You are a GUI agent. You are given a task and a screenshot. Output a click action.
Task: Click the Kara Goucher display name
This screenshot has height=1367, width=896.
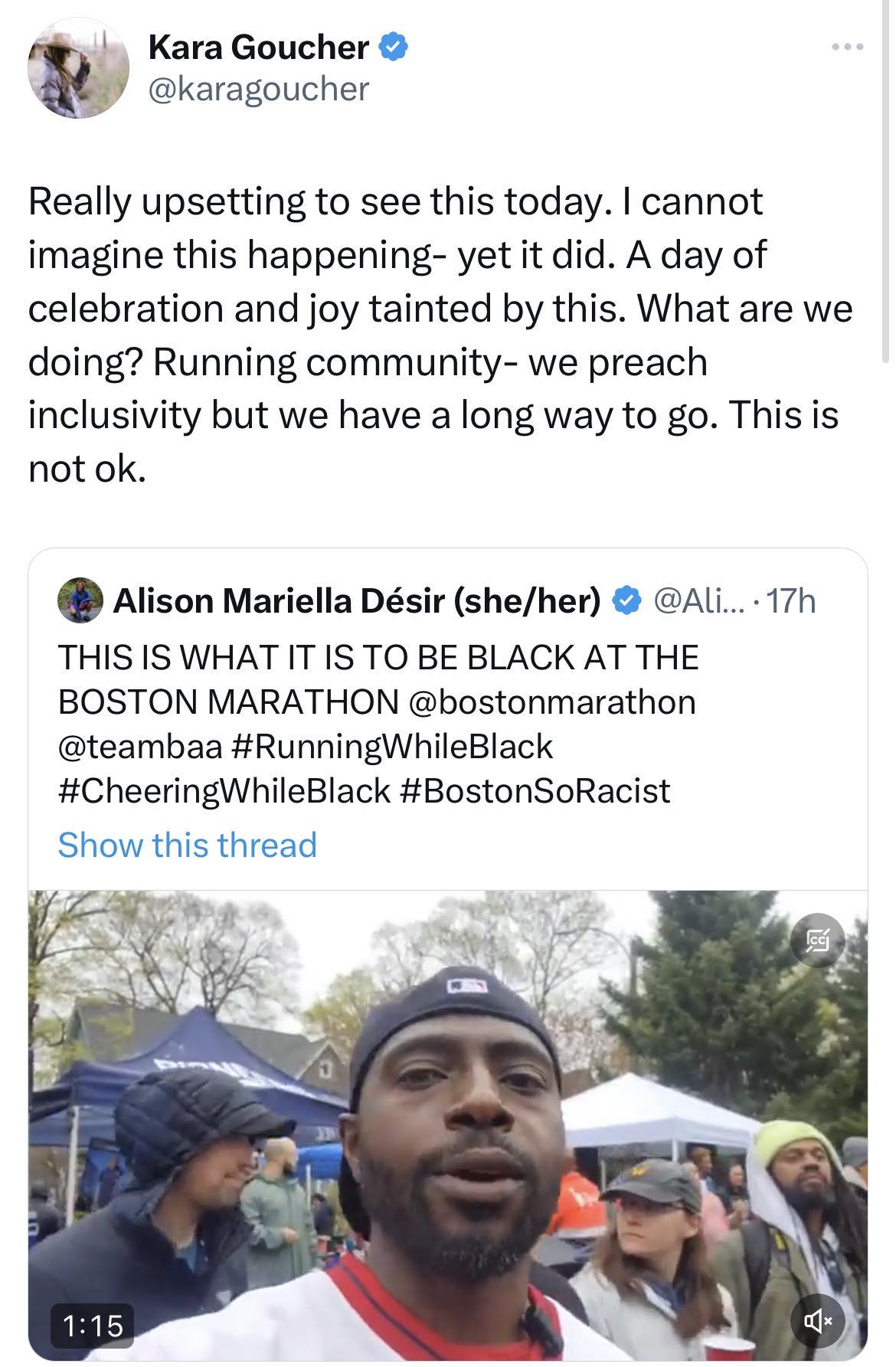(x=258, y=47)
